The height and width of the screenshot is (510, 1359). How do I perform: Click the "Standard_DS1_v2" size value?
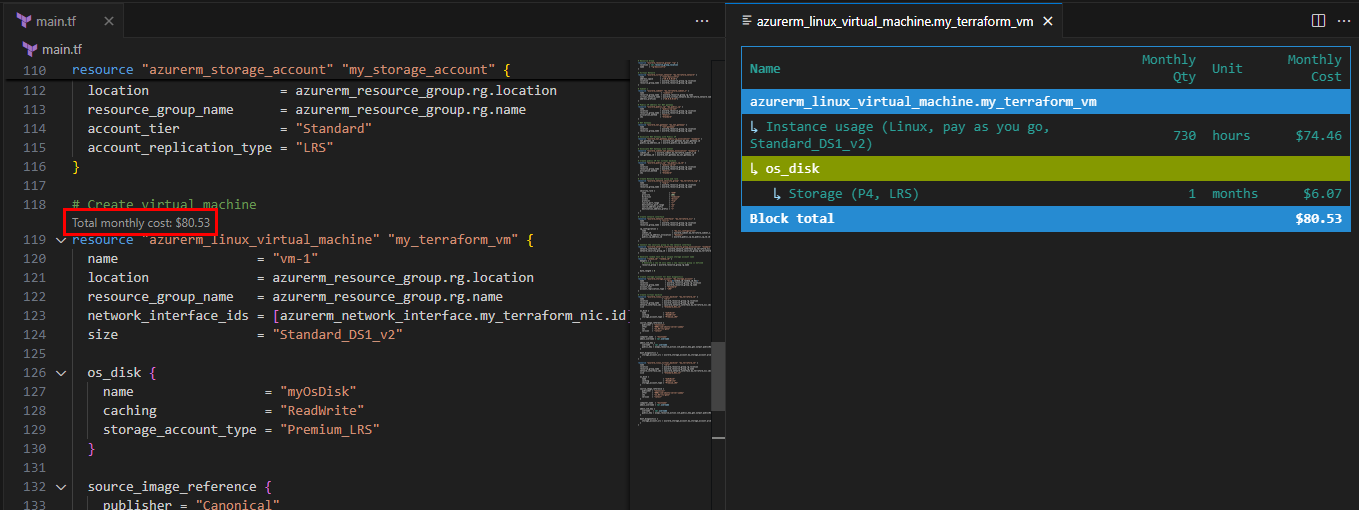pyautogui.click(x=337, y=335)
